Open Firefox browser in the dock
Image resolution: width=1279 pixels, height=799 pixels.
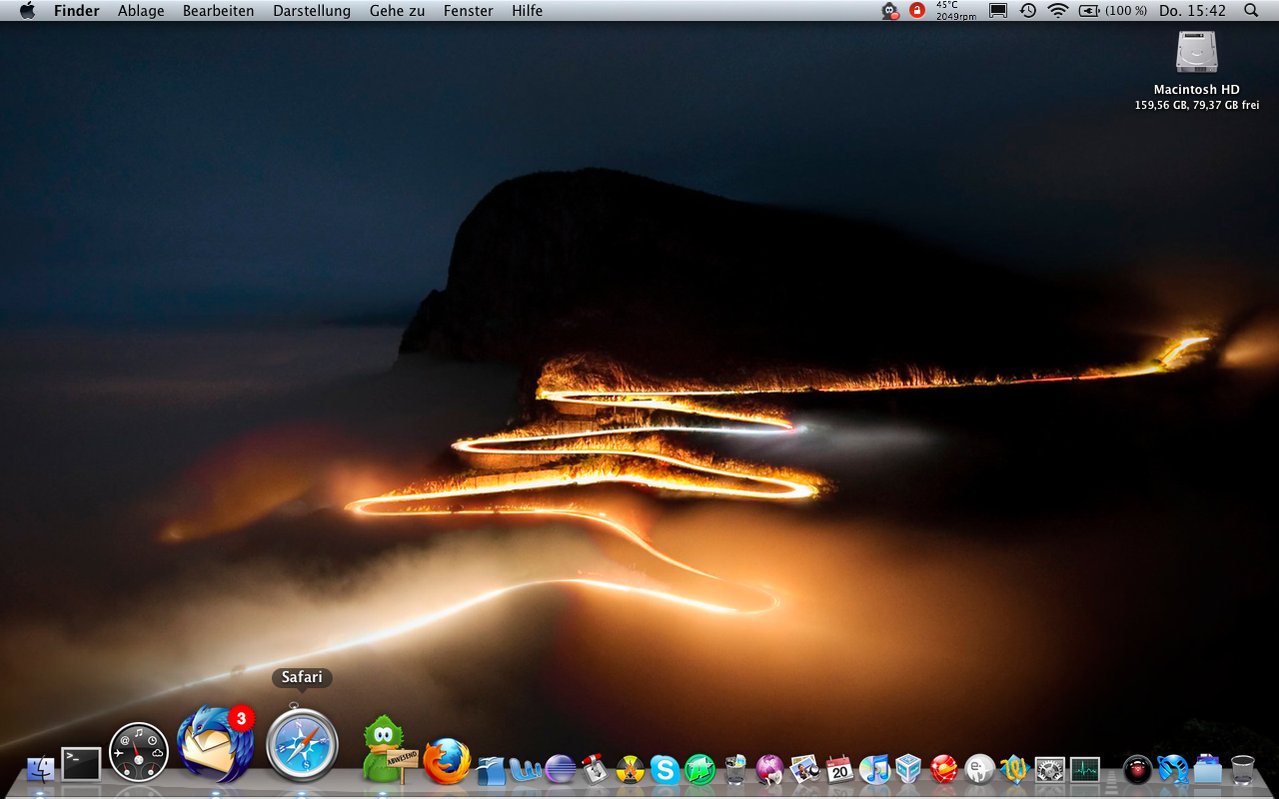[447, 763]
